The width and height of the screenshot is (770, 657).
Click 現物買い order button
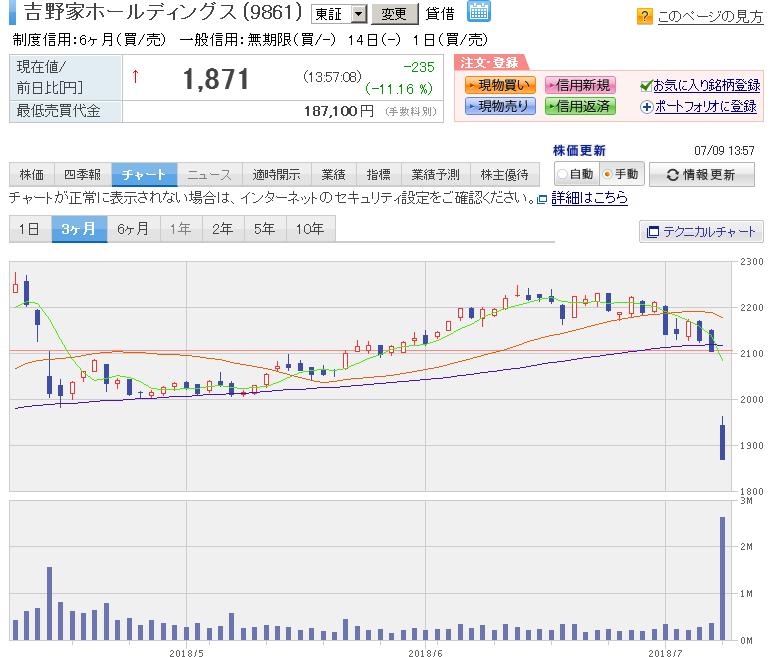[x=500, y=85]
